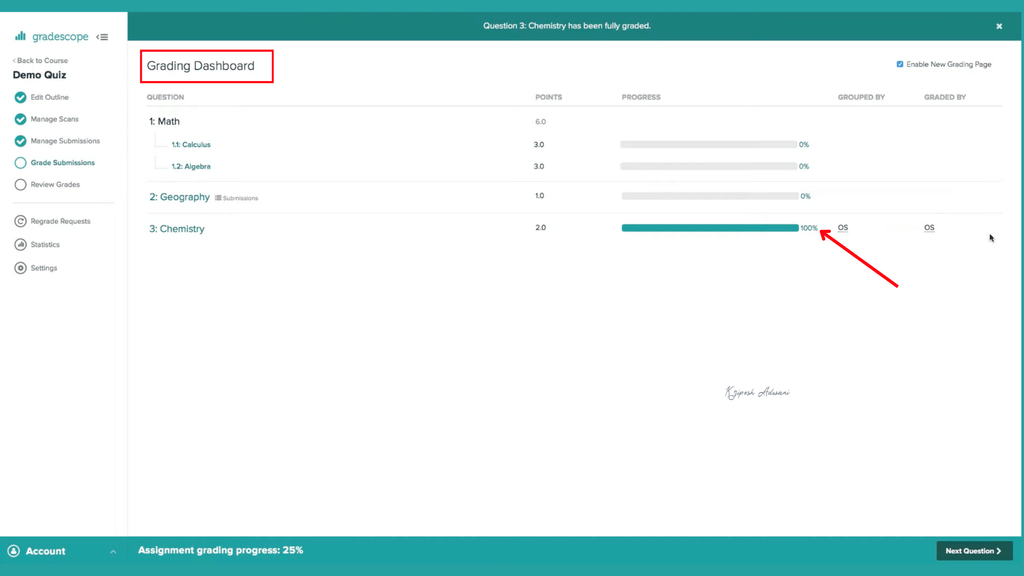Click the Regrade Requests icon
The width and height of the screenshot is (1024, 576).
pos(20,221)
